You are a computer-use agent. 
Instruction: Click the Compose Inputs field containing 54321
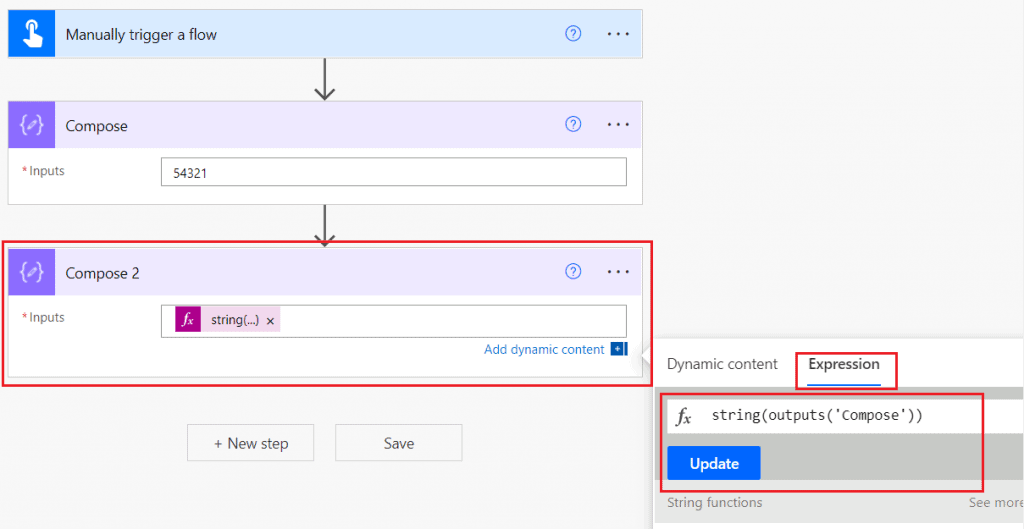pos(394,172)
